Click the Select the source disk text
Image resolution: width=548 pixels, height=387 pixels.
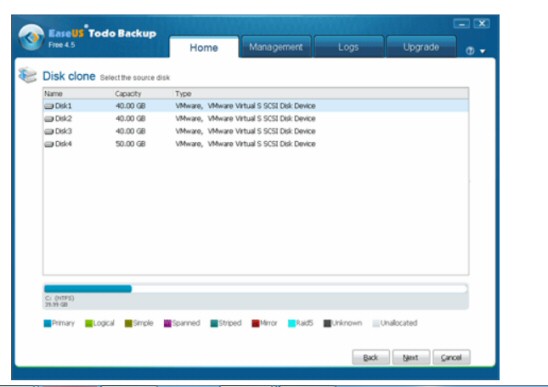point(135,78)
